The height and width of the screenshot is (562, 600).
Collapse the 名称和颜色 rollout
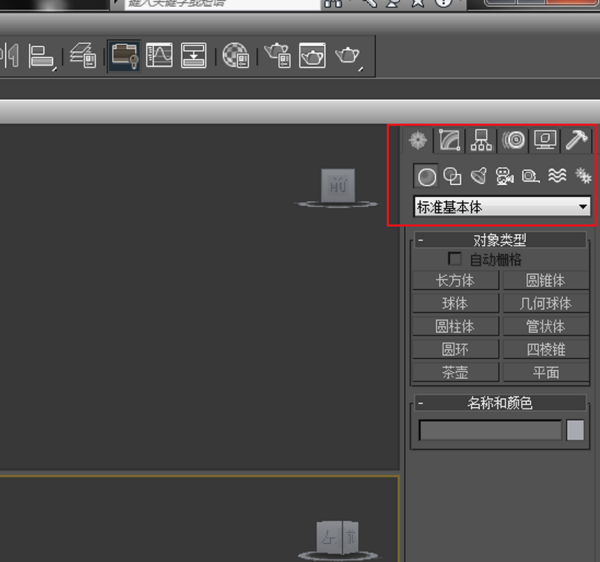pyautogui.click(x=500, y=403)
